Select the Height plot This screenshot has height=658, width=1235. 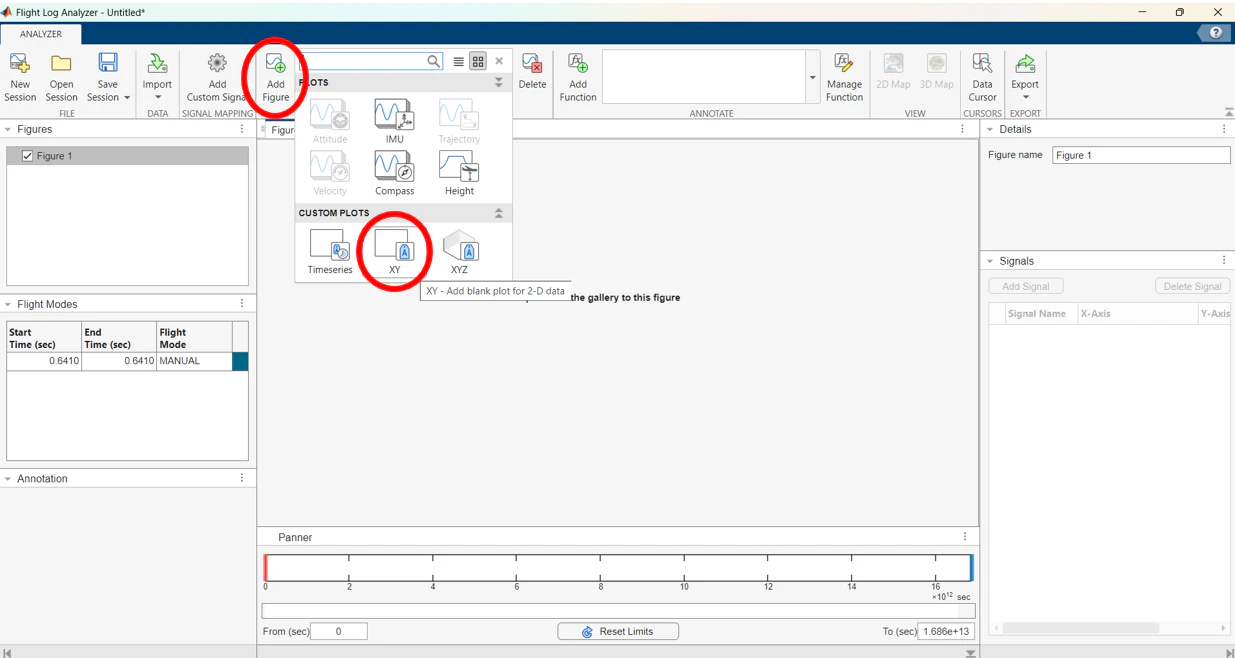459,173
